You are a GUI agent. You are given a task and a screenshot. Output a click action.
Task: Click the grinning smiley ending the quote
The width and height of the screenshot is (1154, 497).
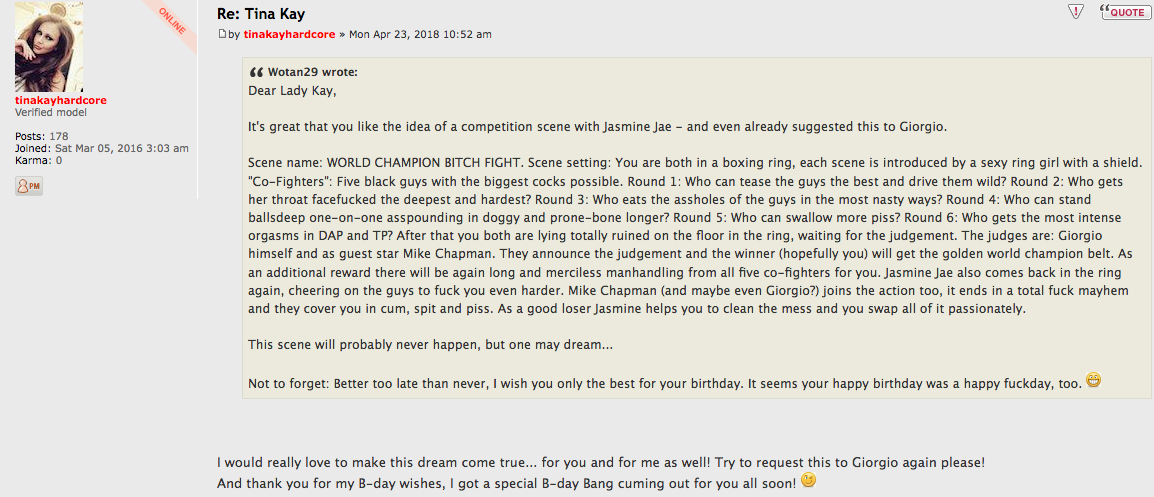pos(1093,380)
